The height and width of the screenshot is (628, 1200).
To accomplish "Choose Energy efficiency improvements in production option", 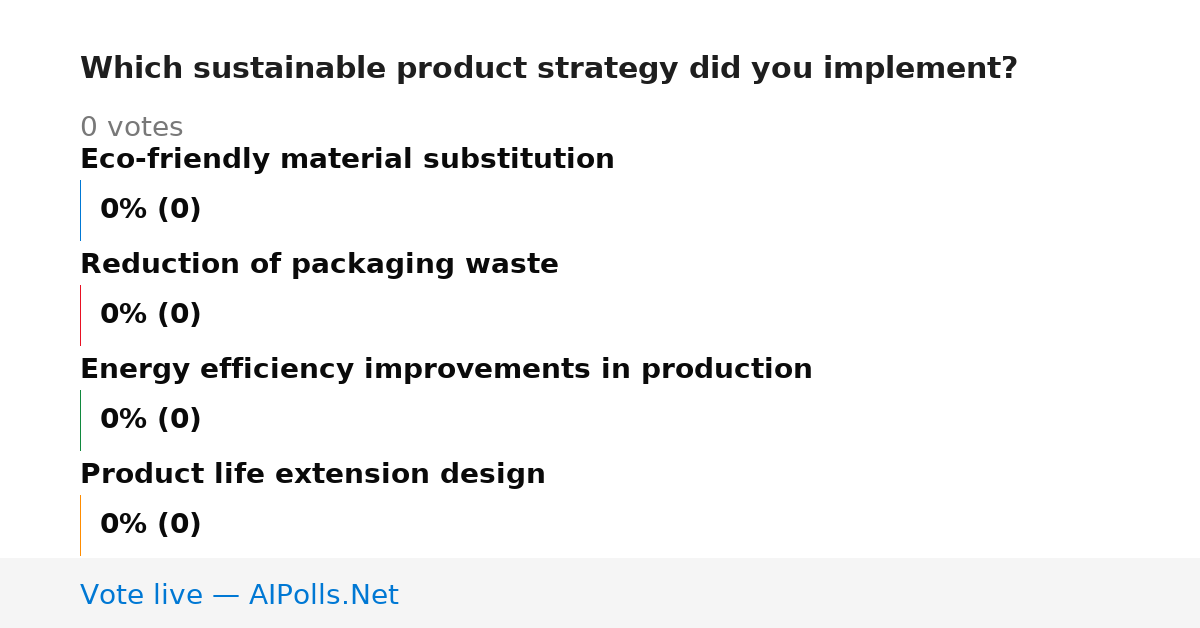I will tap(446, 369).
